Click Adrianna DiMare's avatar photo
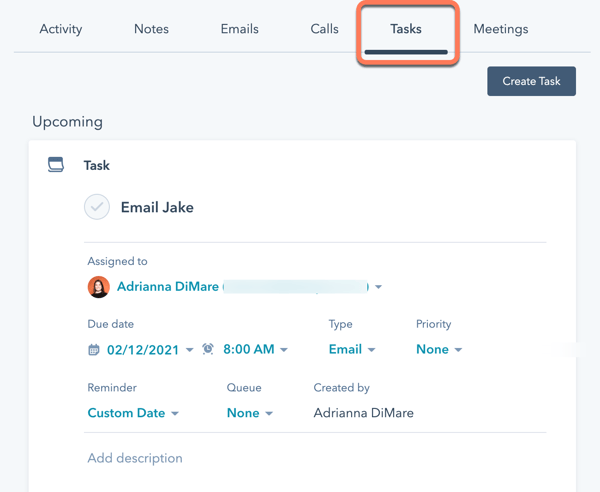 click(99, 287)
